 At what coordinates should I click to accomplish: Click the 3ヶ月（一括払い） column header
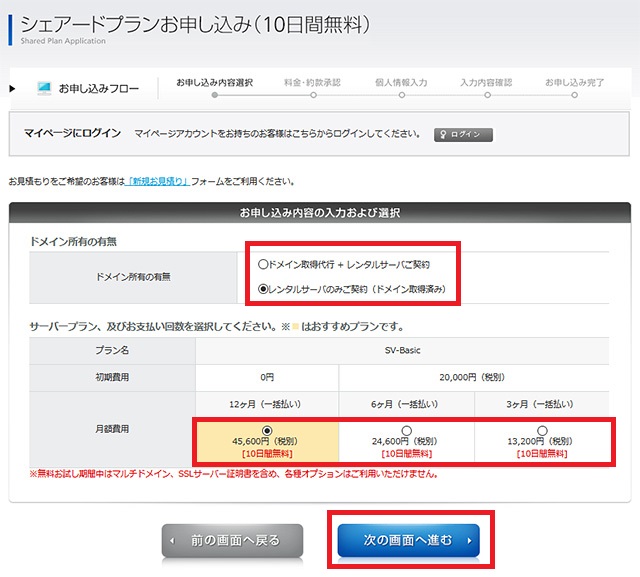pos(540,404)
